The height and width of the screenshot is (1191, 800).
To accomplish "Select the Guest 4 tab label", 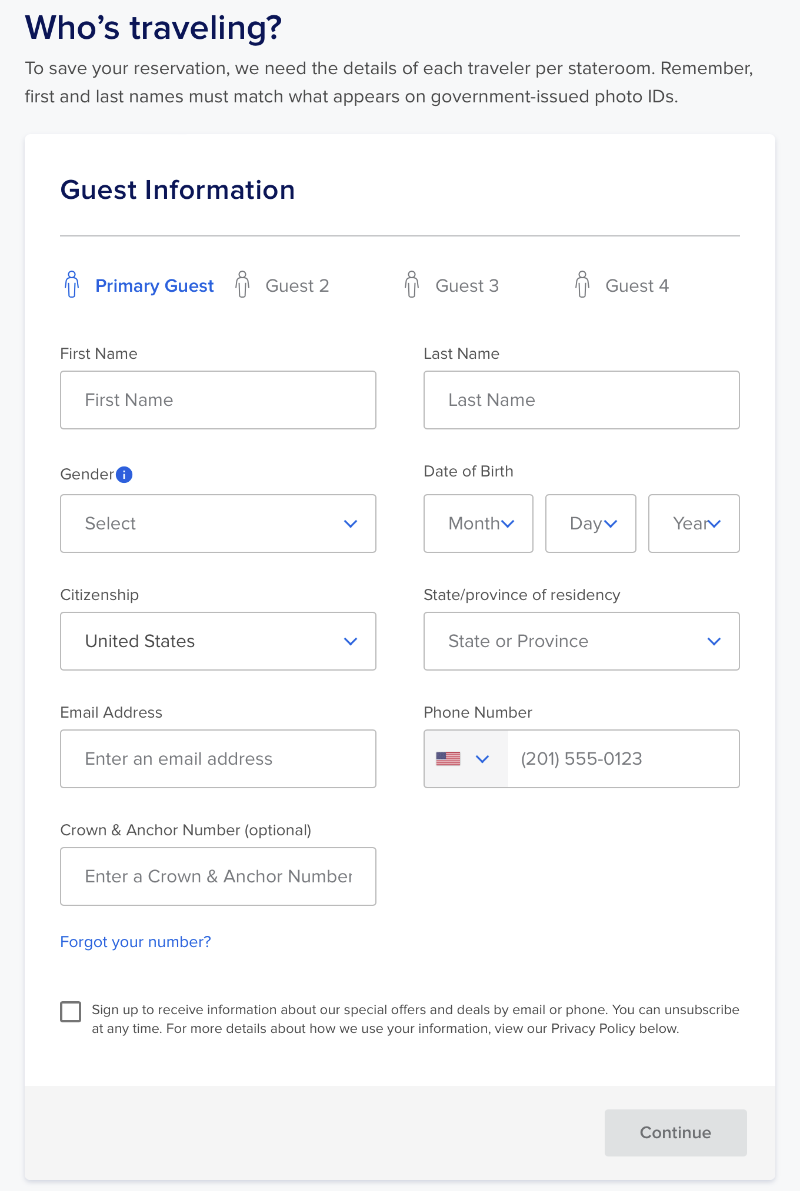I will click(x=637, y=286).
